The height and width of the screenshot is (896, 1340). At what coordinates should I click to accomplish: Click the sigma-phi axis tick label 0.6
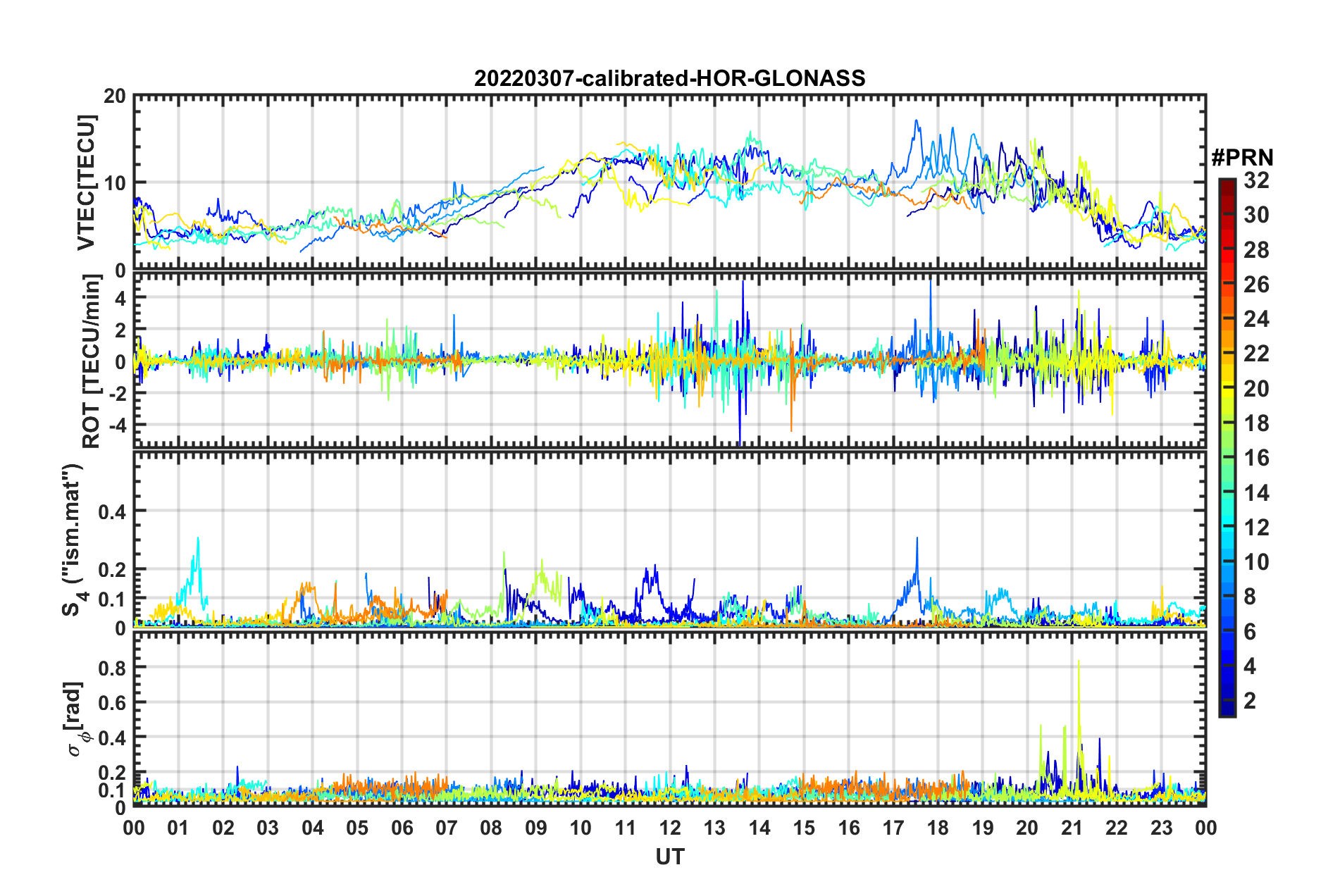click(112, 702)
